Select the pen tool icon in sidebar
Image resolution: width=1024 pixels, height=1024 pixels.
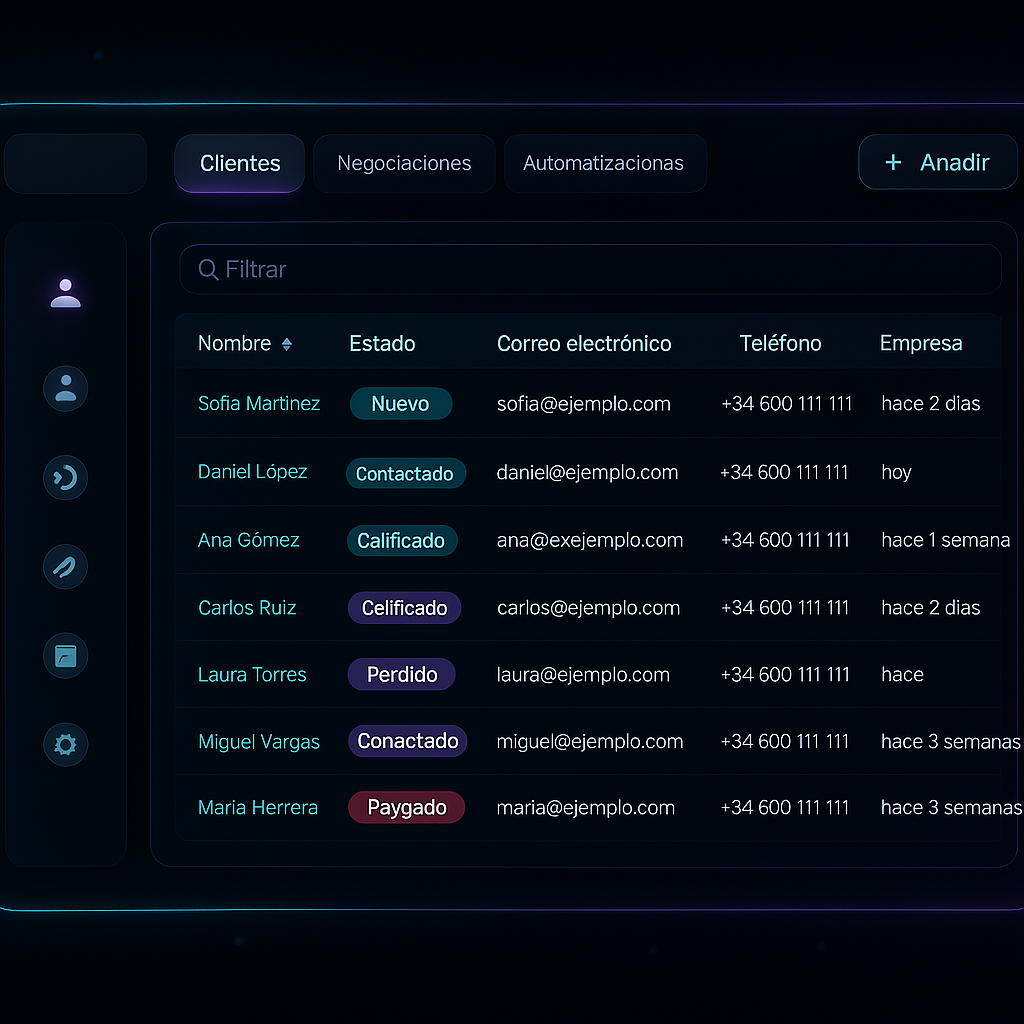point(65,566)
